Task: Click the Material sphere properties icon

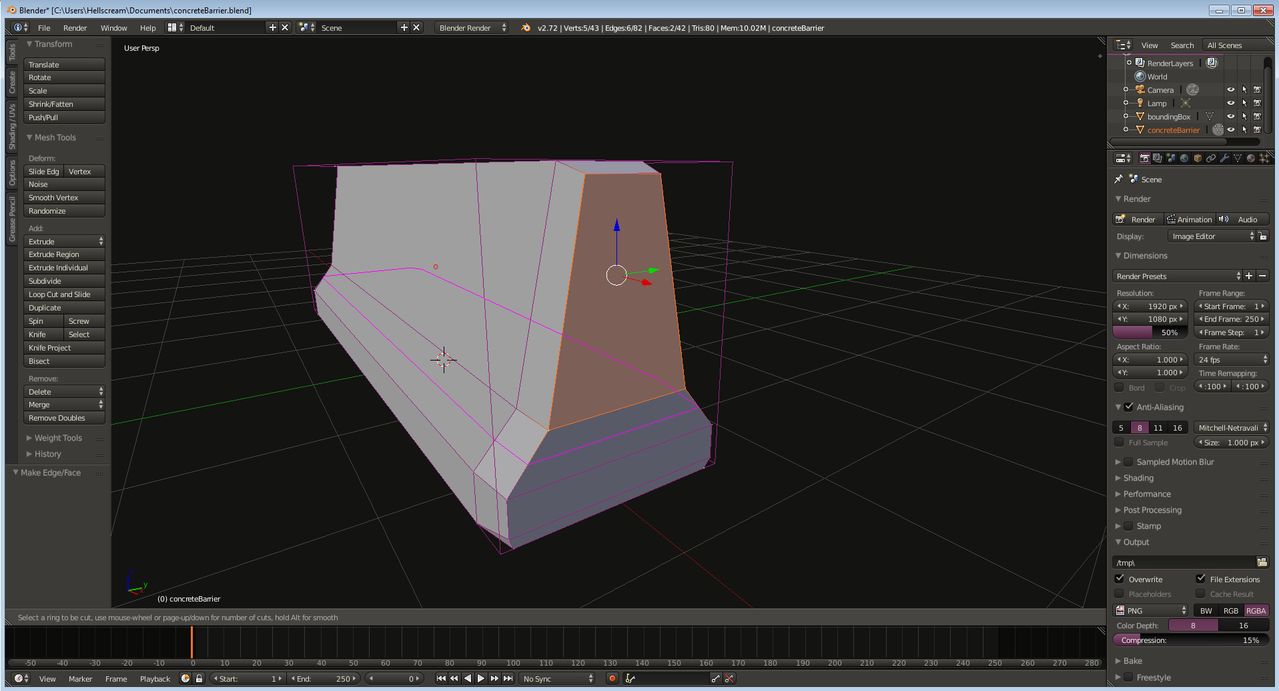Action: pyautogui.click(x=1249, y=158)
